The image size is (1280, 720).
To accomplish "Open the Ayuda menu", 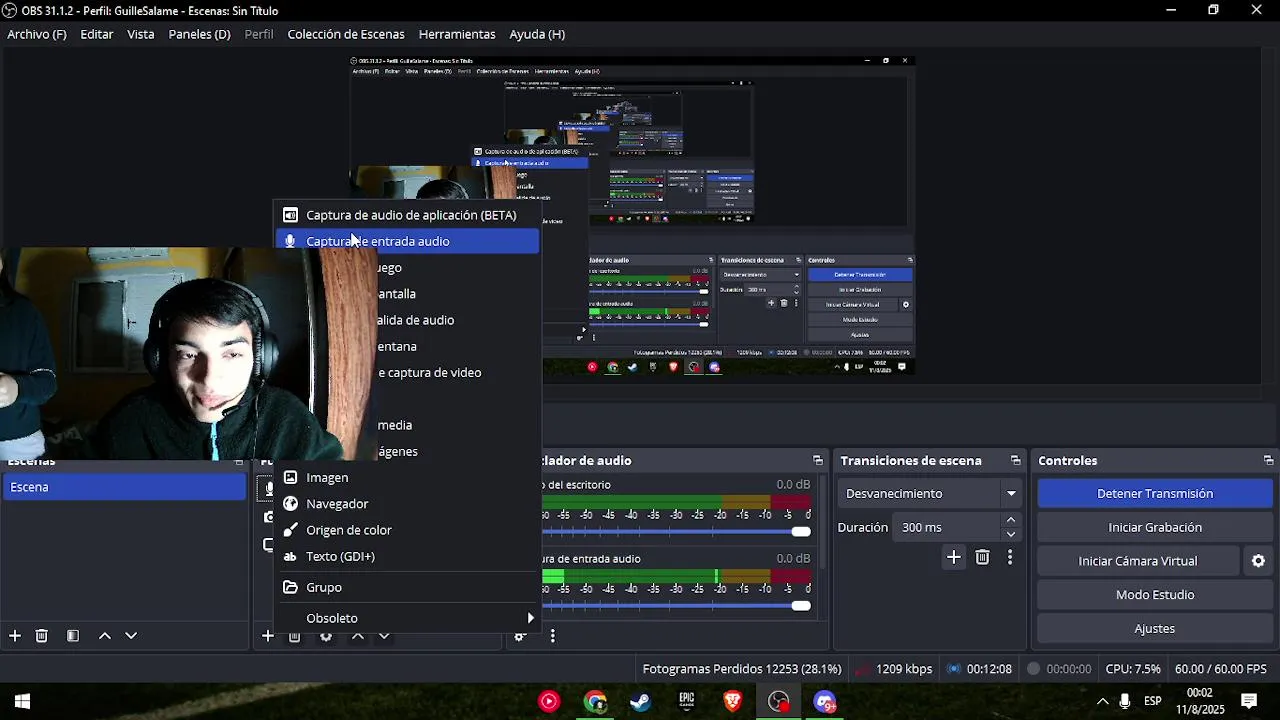I will 537,34.
